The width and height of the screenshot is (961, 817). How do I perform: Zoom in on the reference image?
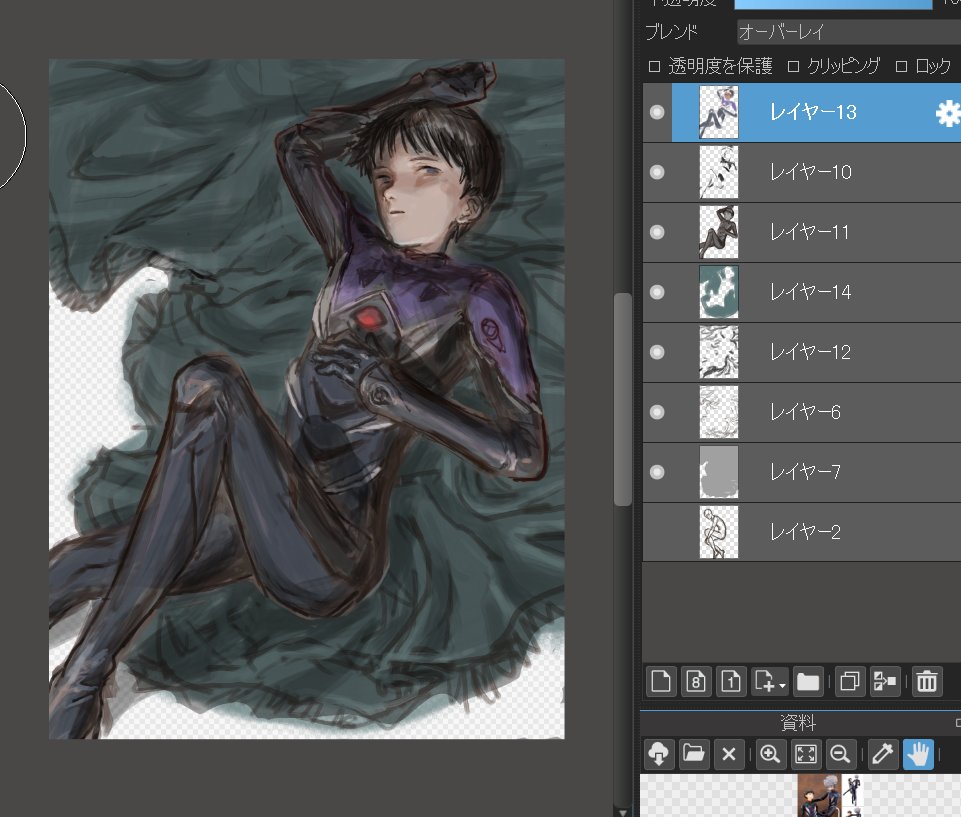(770, 753)
